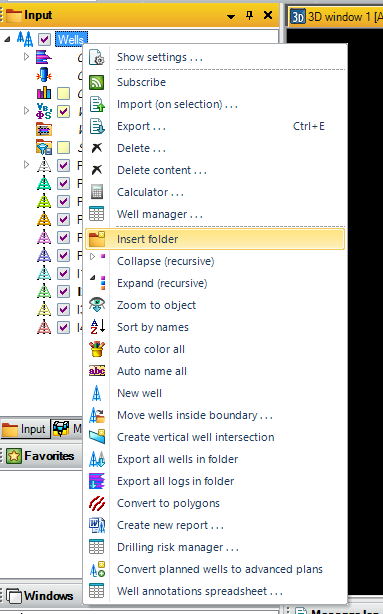
Task: Choose Delete content... menu entry
Action: tap(215, 170)
